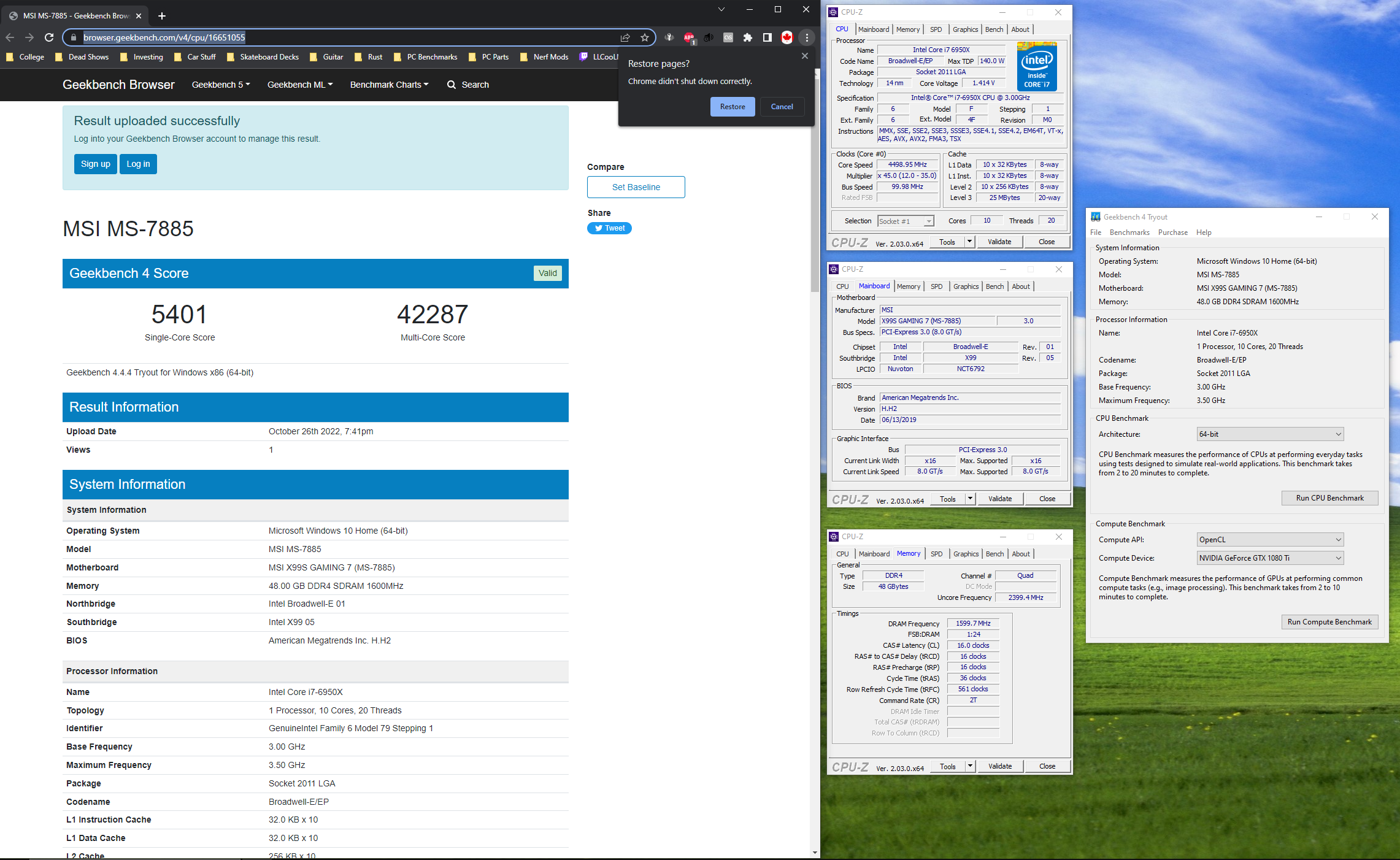This screenshot has height=860, width=1400.
Task: Reload the Geekbench page
Action: pyautogui.click(x=49, y=37)
